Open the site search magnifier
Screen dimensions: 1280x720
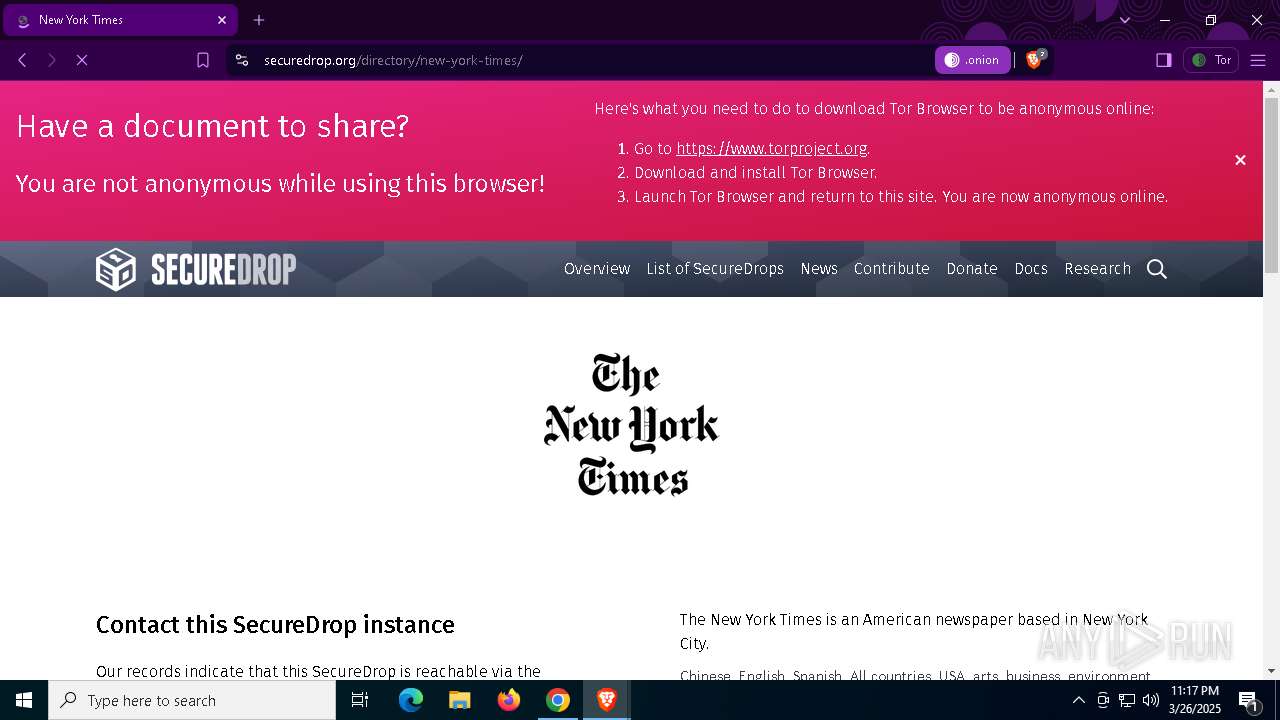[x=1157, y=268]
